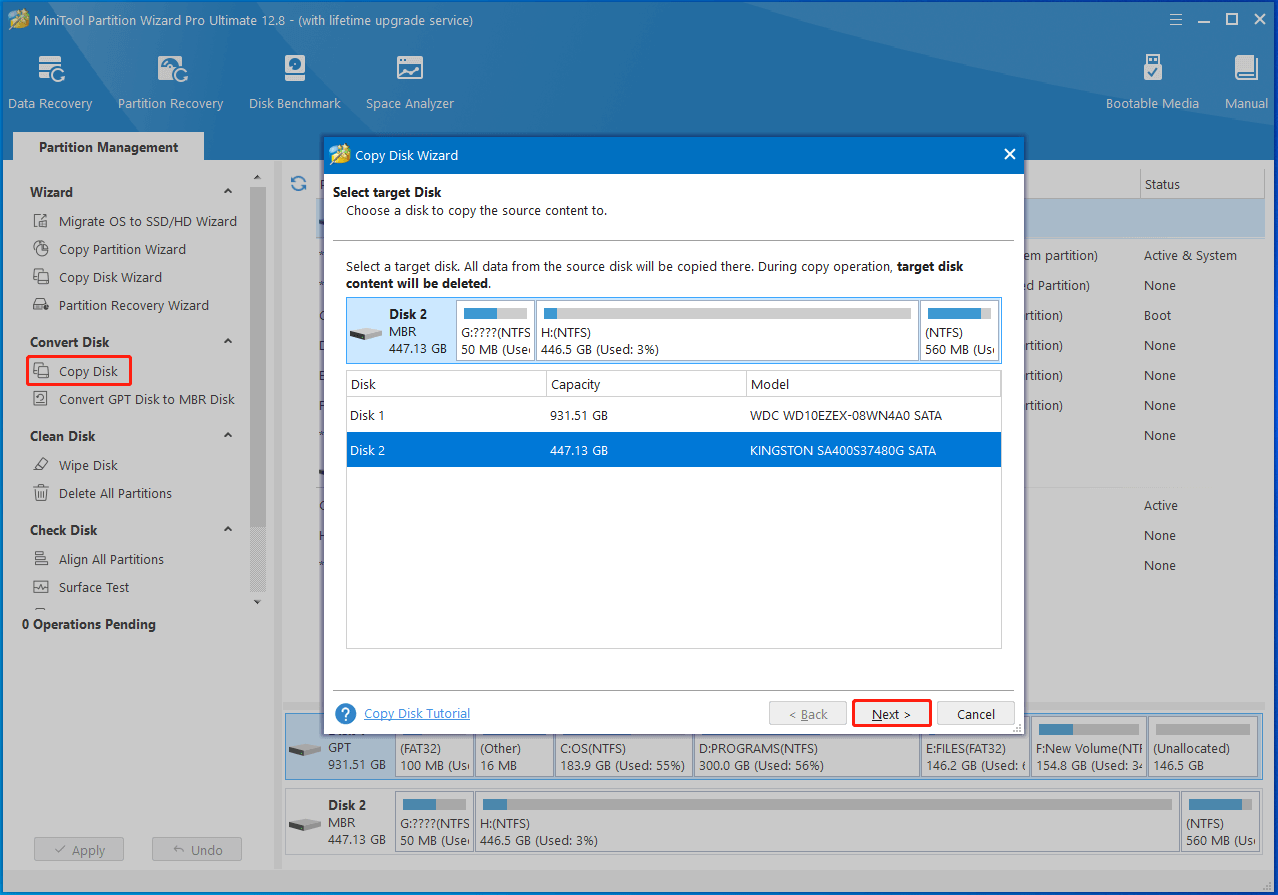
Task: Click G: 50 MB partition in wizard preview
Action: pyautogui.click(x=495, y=331)
